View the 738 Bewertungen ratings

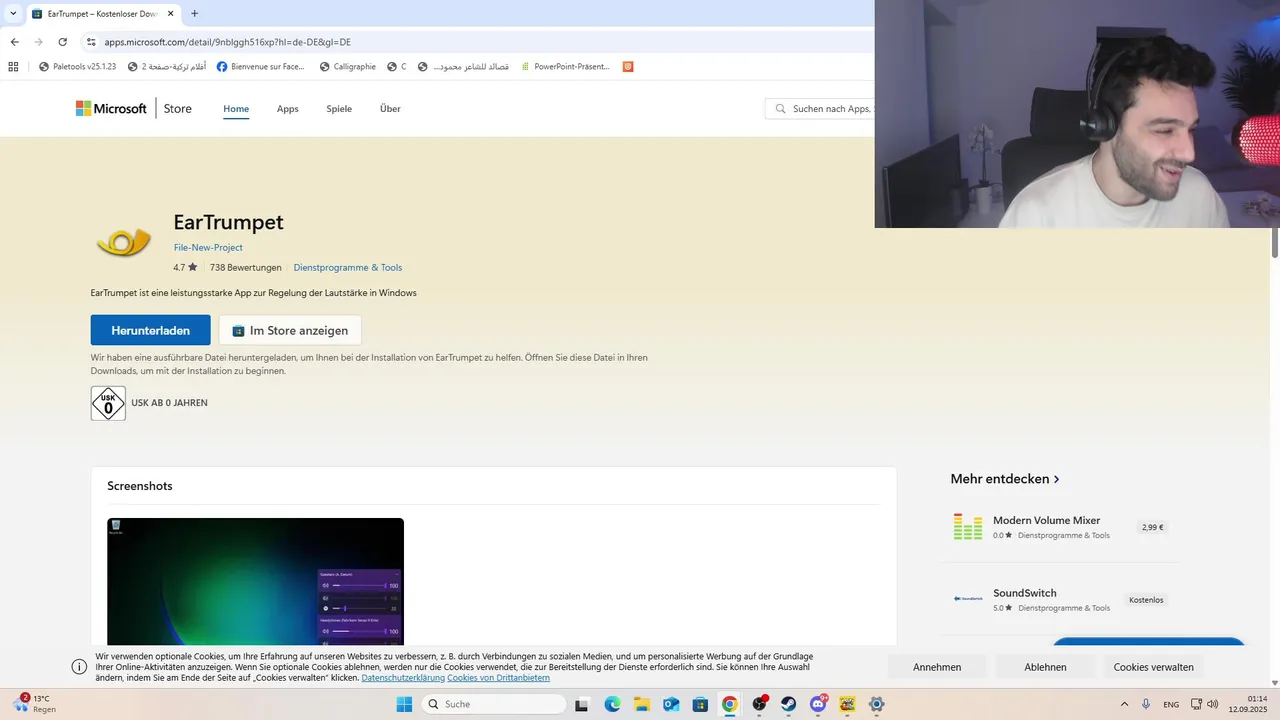point(246,267)
